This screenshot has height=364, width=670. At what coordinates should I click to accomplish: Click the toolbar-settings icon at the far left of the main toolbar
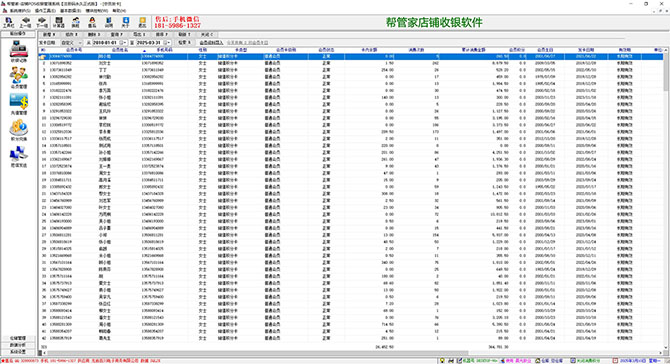click(8, 22)
